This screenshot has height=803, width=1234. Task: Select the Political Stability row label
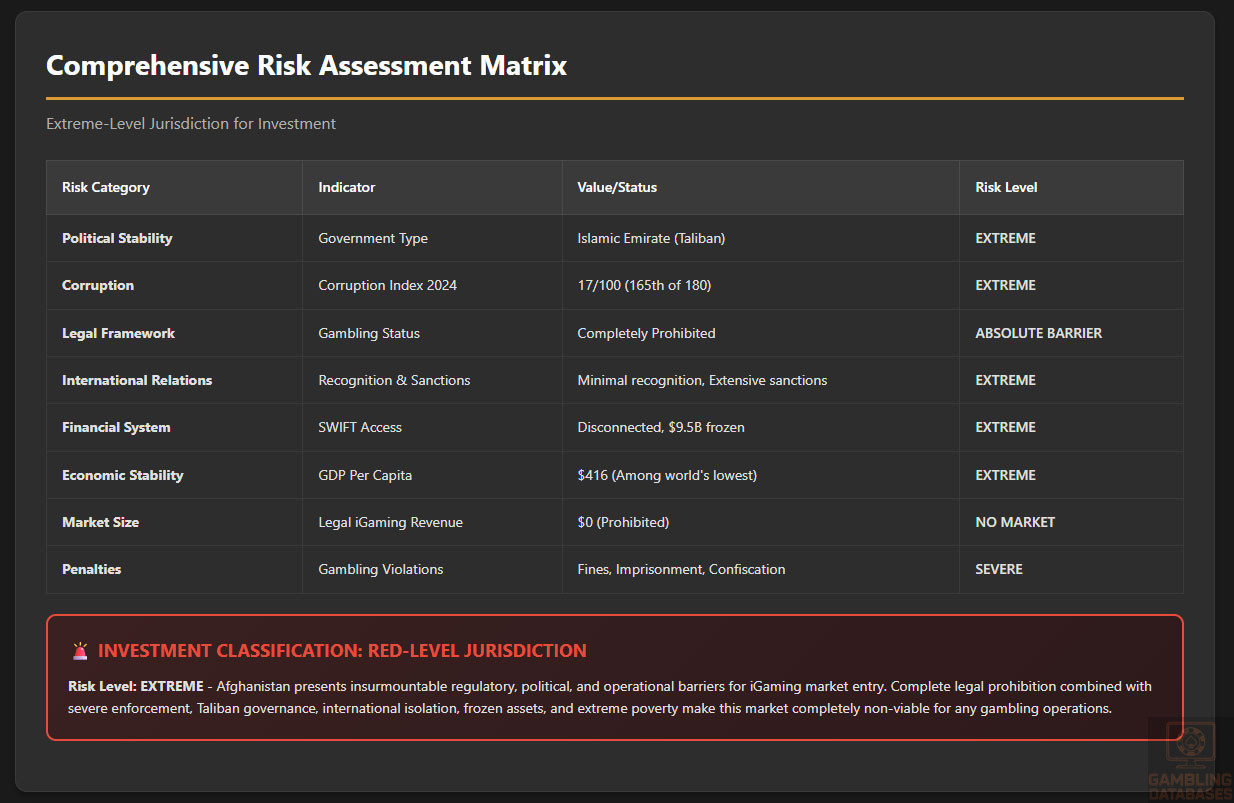[117, 238]
